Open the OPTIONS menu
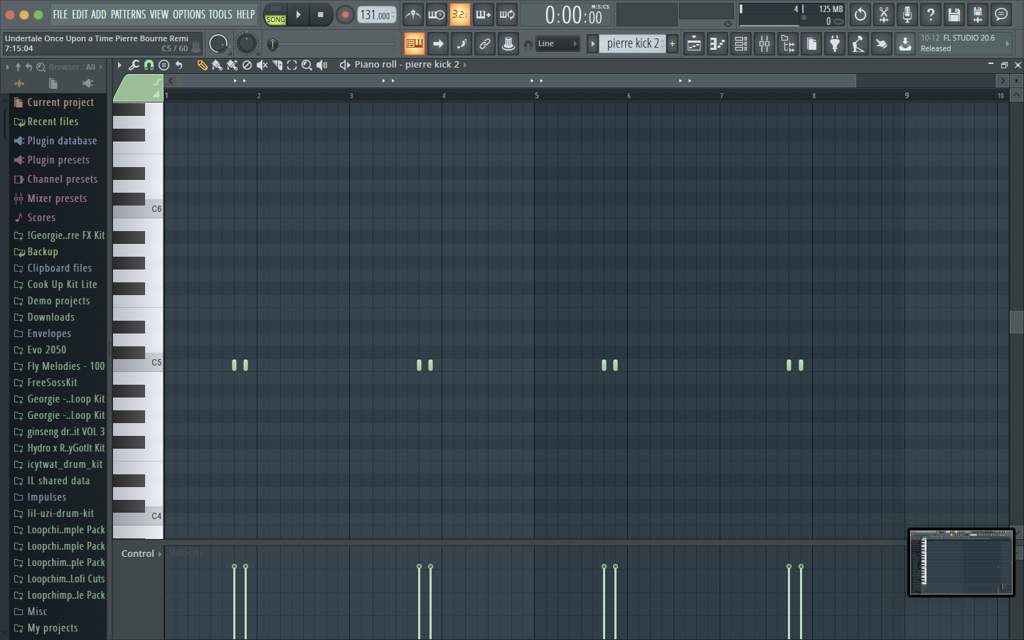Viewport: 1024px width, 640px height. click(x=189, y=14)
